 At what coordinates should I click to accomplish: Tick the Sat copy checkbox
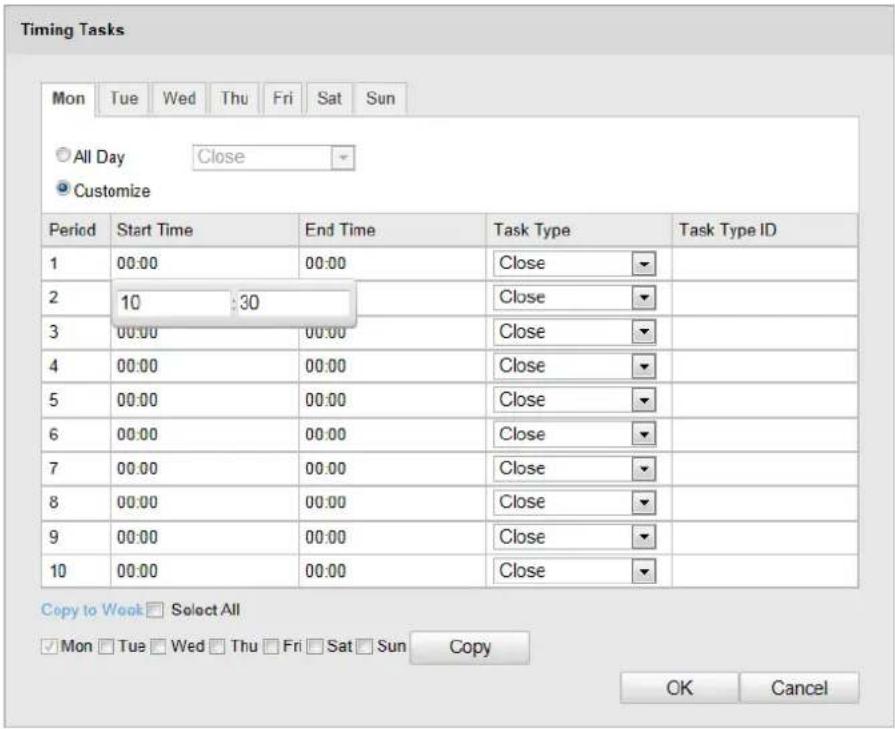pyautogui.click(x=315, y=647)
